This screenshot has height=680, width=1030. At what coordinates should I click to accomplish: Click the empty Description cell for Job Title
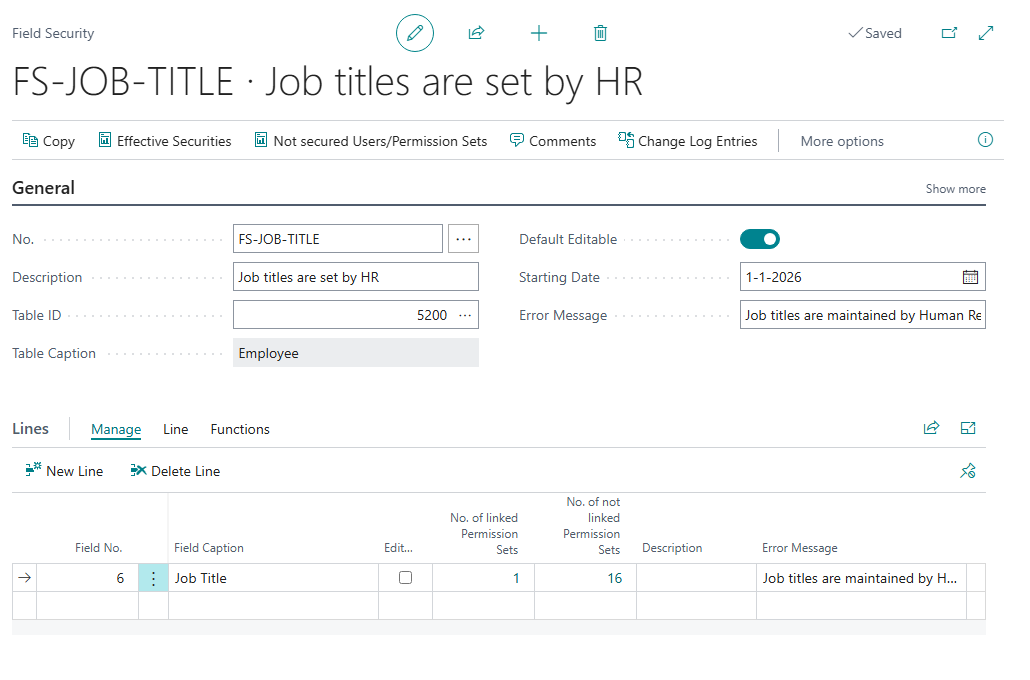(x=696, y=578)
